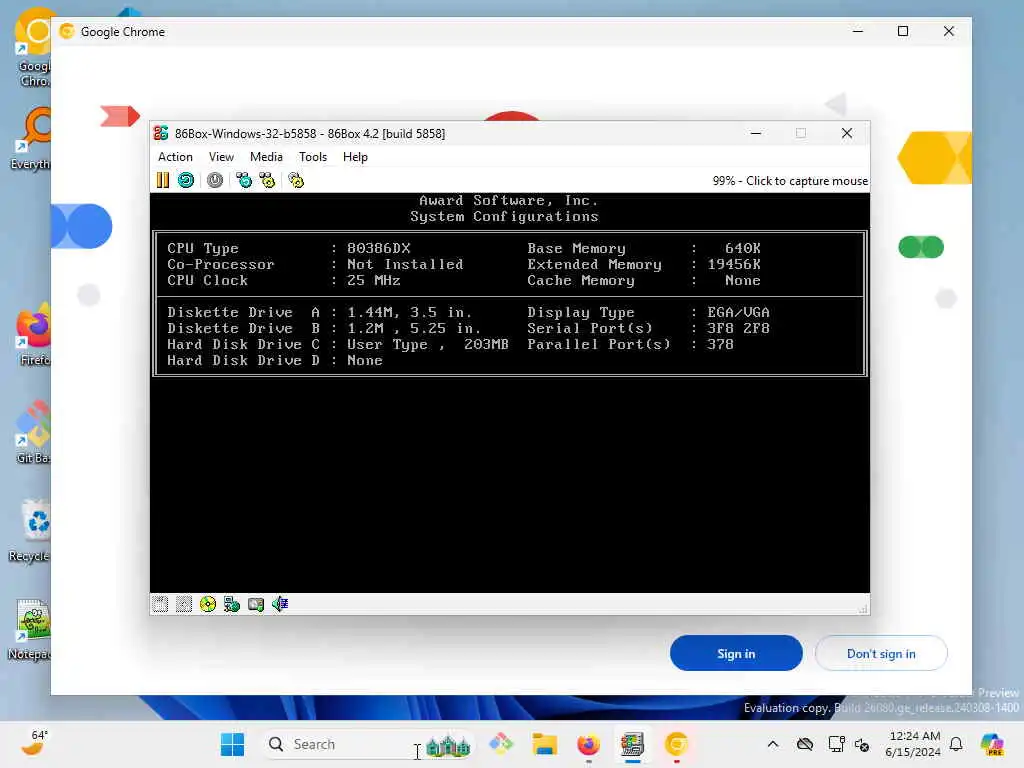Close the 86Box window
This screenshot has width=1024, height=768.
pyautogui.click(x=847, y=133)
